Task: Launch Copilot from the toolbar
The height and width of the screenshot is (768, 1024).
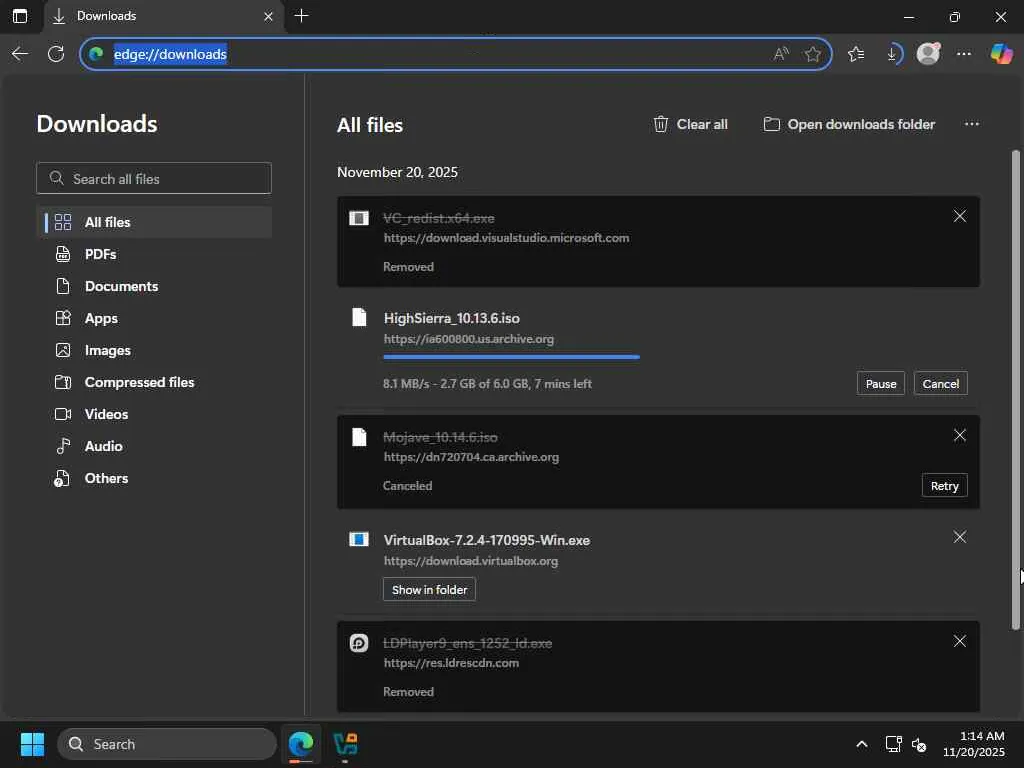Action: click(1001, 54)
